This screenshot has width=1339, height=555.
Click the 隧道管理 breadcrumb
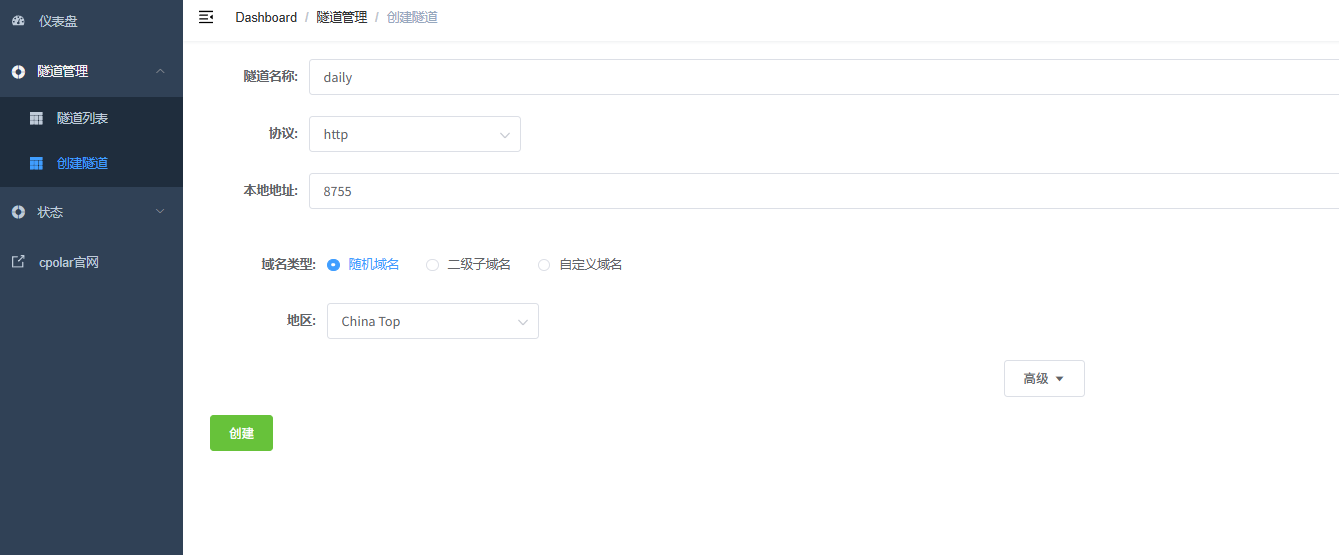(x=342, y=17)
